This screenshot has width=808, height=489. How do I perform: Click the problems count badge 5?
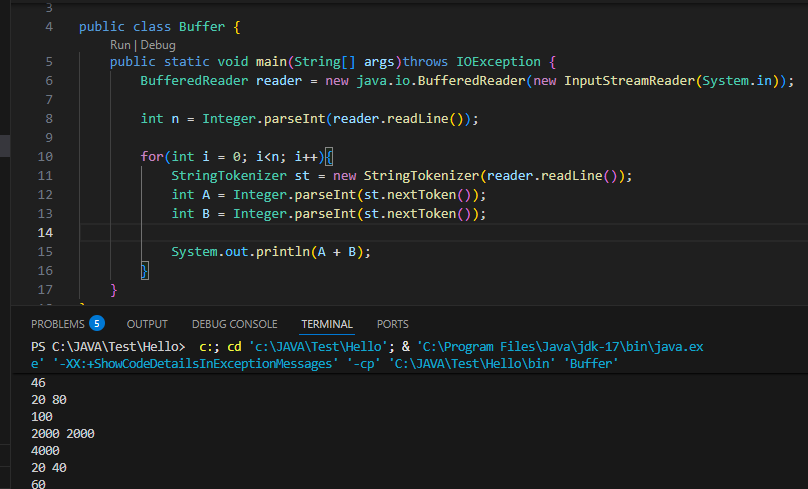point(97,324)
